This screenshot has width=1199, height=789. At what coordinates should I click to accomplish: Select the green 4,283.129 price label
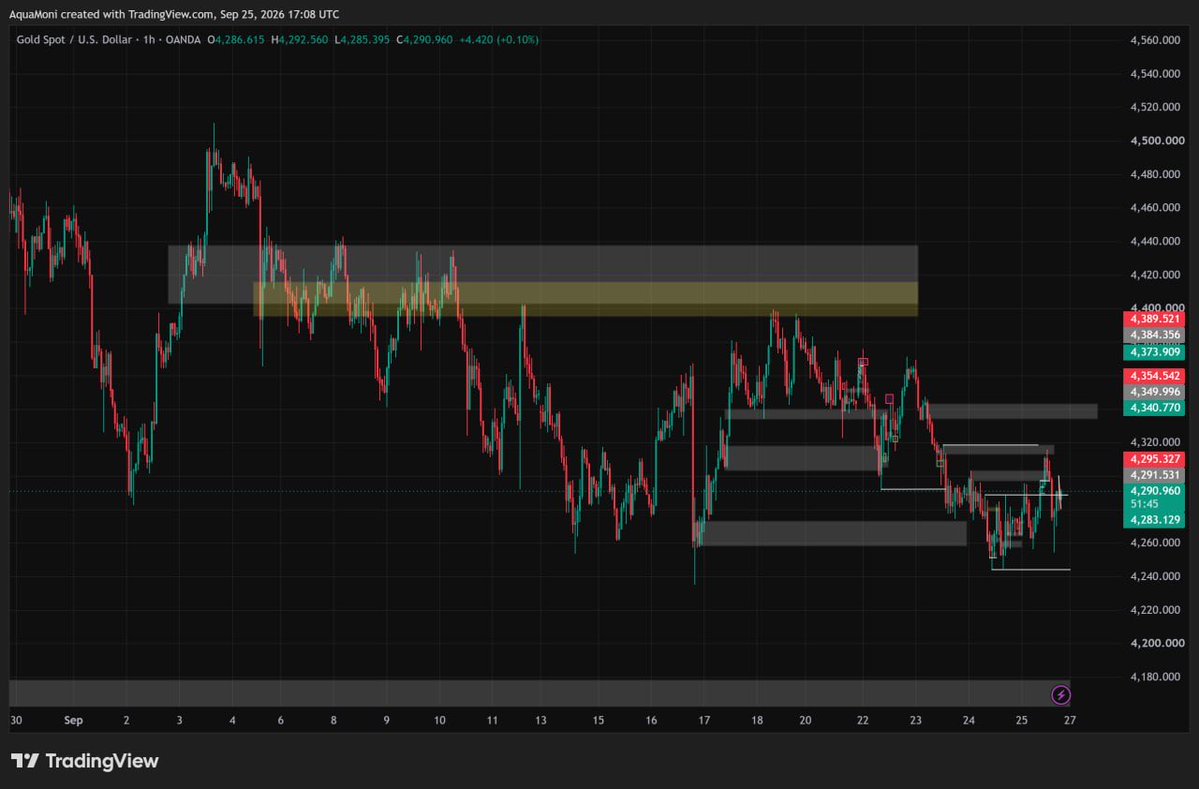[x=1154, y=520]
